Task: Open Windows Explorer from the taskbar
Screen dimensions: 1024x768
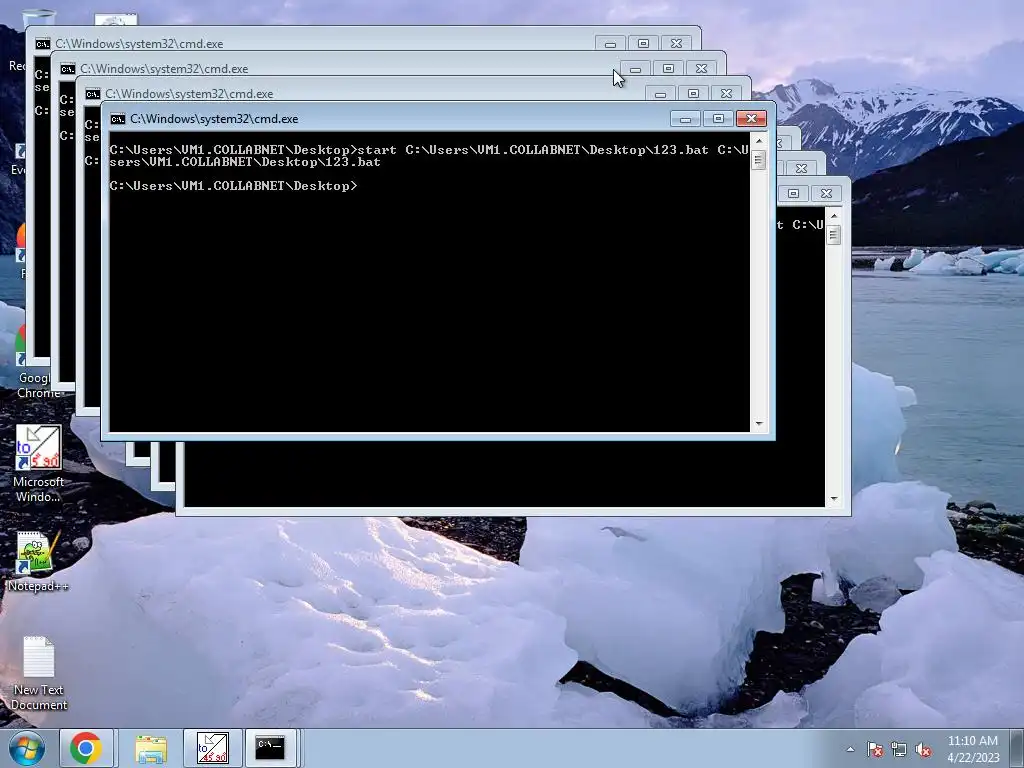Action: [151, 748]
